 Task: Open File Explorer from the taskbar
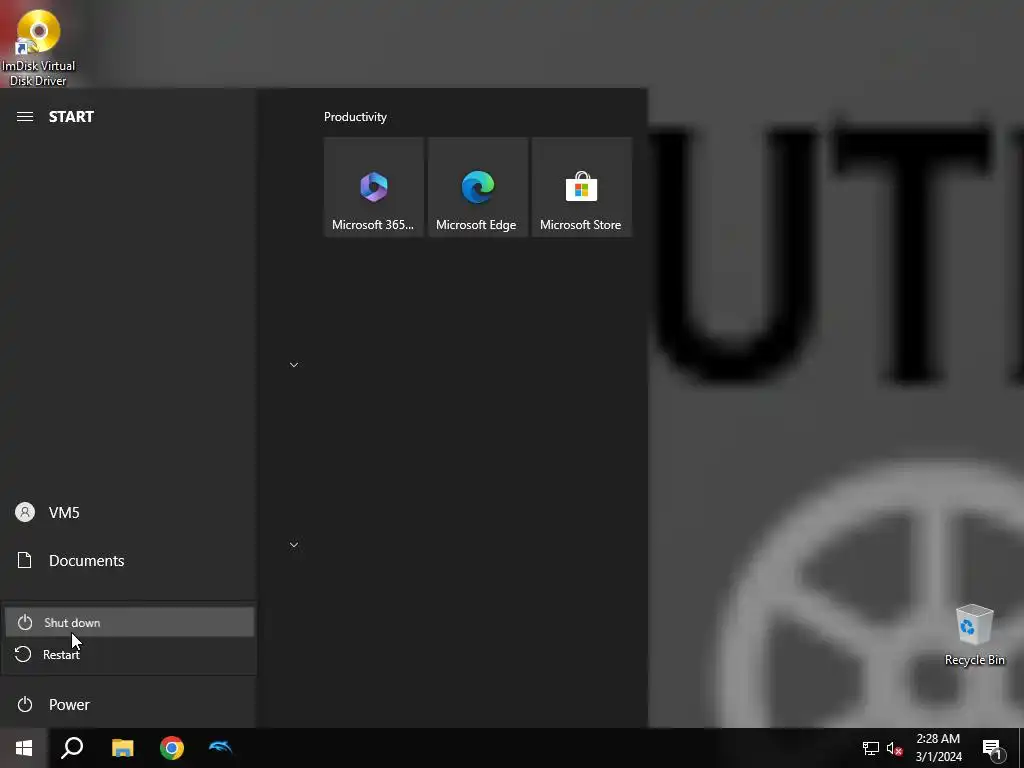tap(122, 748)
